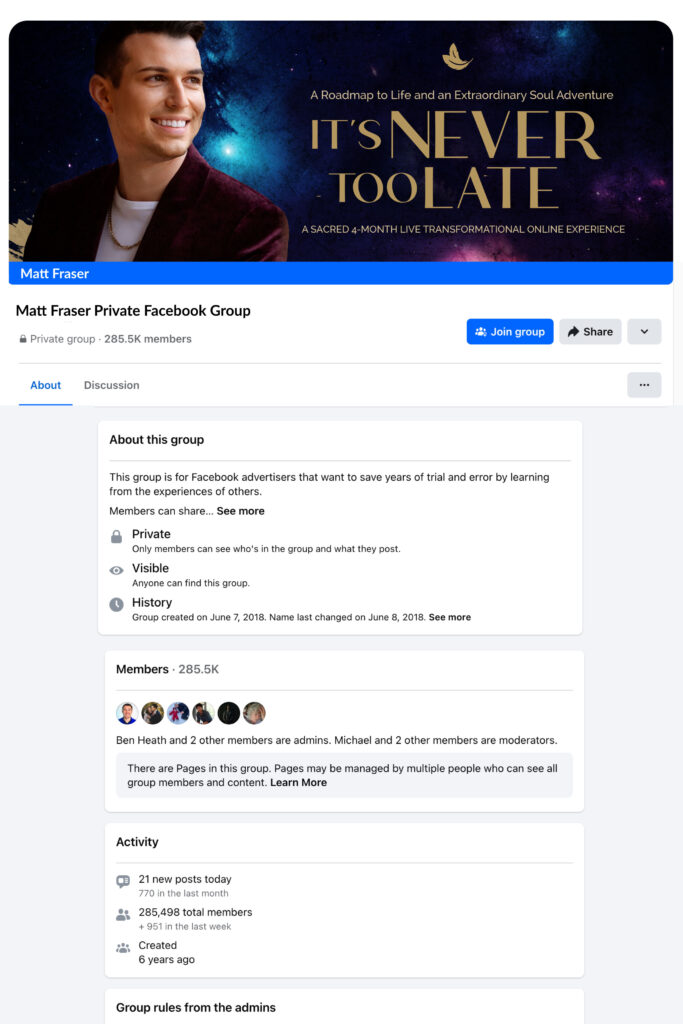Click the Share button
The image size is (683, 1024).
[x=590, y=332]
